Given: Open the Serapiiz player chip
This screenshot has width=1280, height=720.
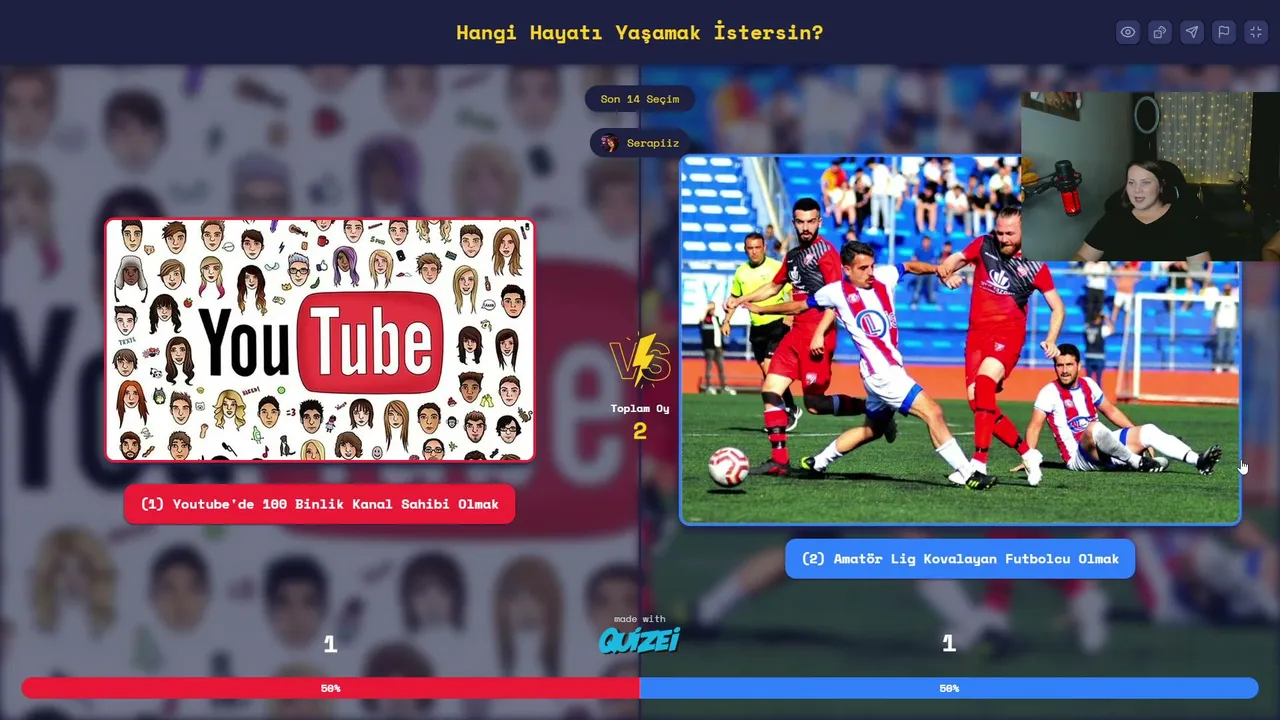Looking at the screenshot, I should [x=641, y=143].
